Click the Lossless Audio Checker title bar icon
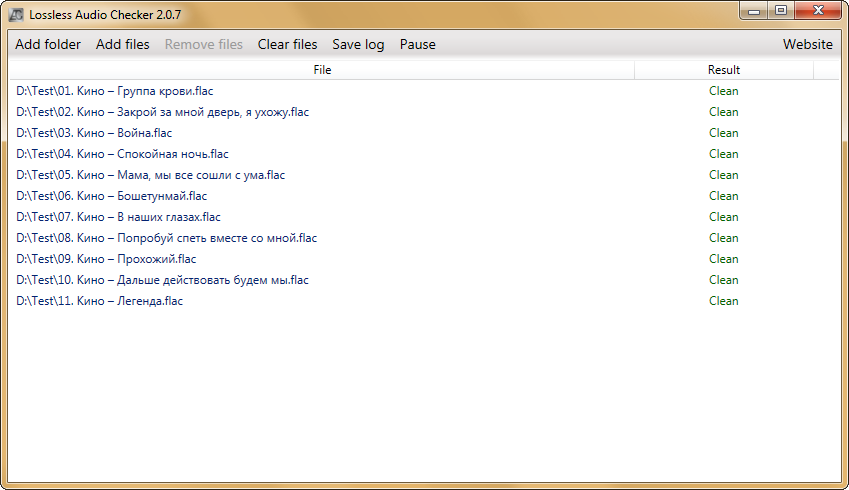This screenshot has height=490, width=849. tap(16, 15)
